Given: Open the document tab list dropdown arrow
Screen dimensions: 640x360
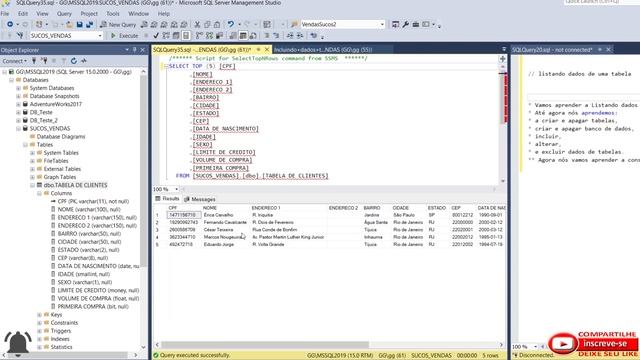Looking at the screenshot, I should (x=504, y=49).
